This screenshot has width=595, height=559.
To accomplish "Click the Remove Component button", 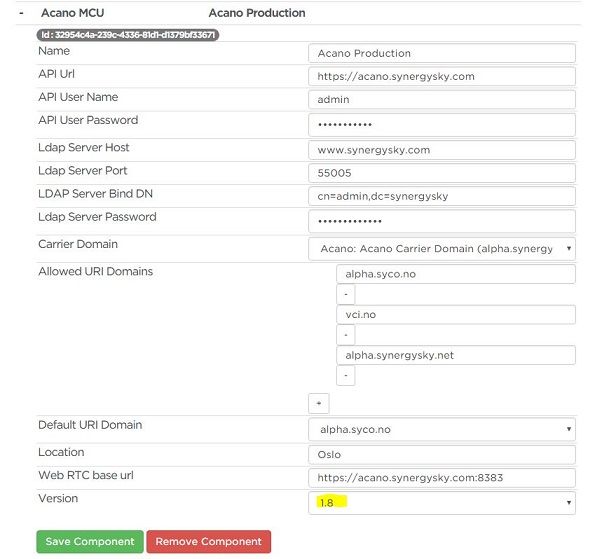I will pos(209,542).
